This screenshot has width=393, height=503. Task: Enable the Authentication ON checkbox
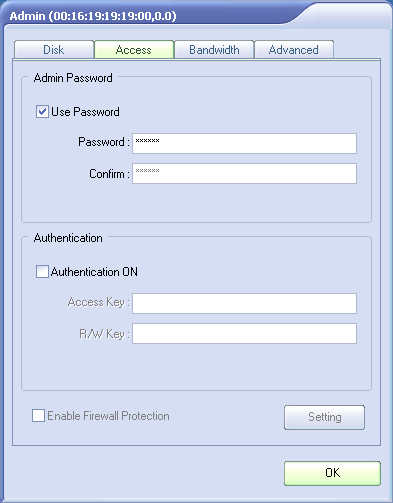[x=42, y=272]
